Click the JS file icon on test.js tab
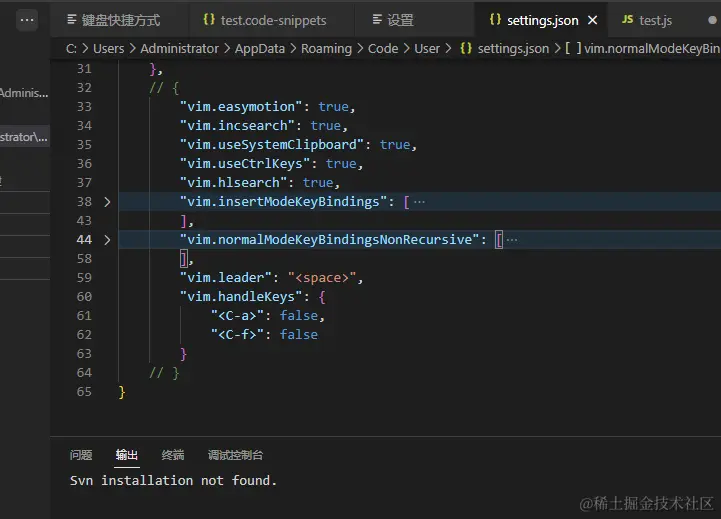Screen dimensions: 721x519 [627, 19]
